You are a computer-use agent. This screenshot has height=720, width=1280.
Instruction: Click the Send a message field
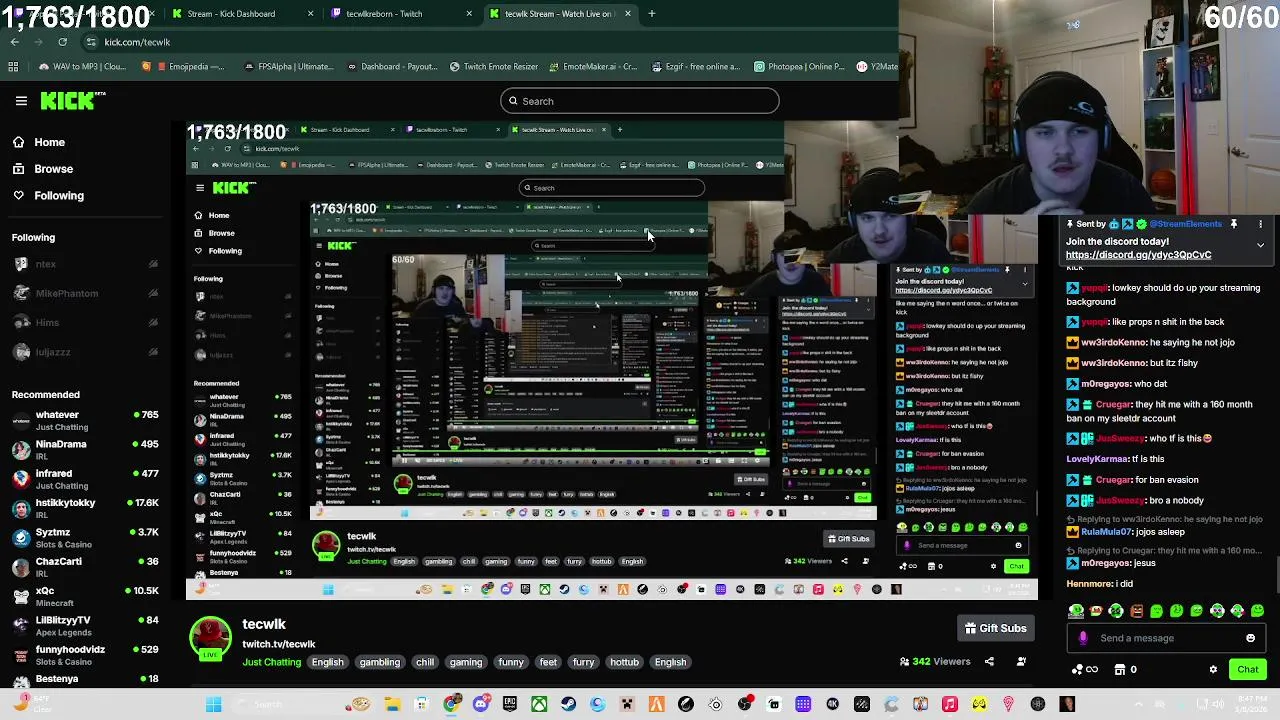click(x=1165, y=638)
